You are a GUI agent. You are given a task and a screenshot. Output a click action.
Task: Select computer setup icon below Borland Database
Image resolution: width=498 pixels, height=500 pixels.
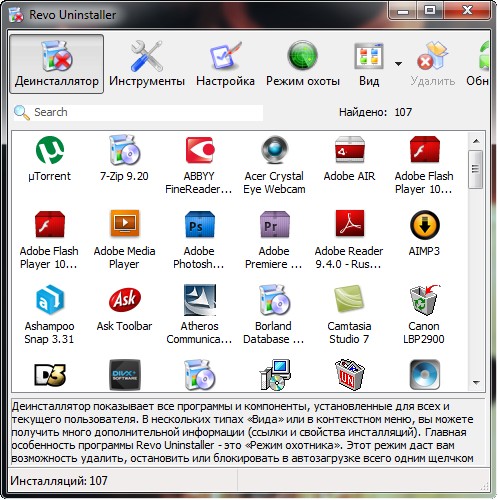tap(274, 375)
